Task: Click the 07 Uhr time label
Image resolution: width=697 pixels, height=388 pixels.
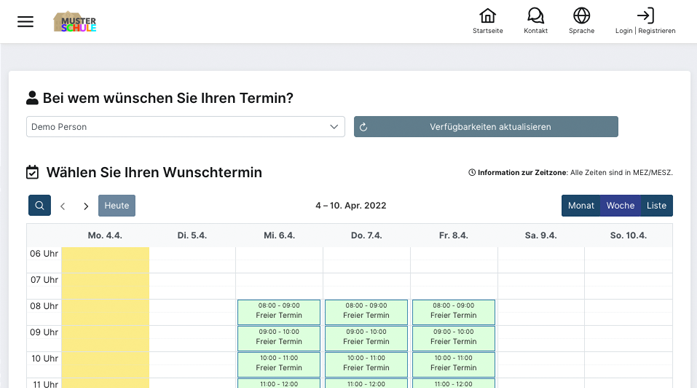Action: pos(44,280)
